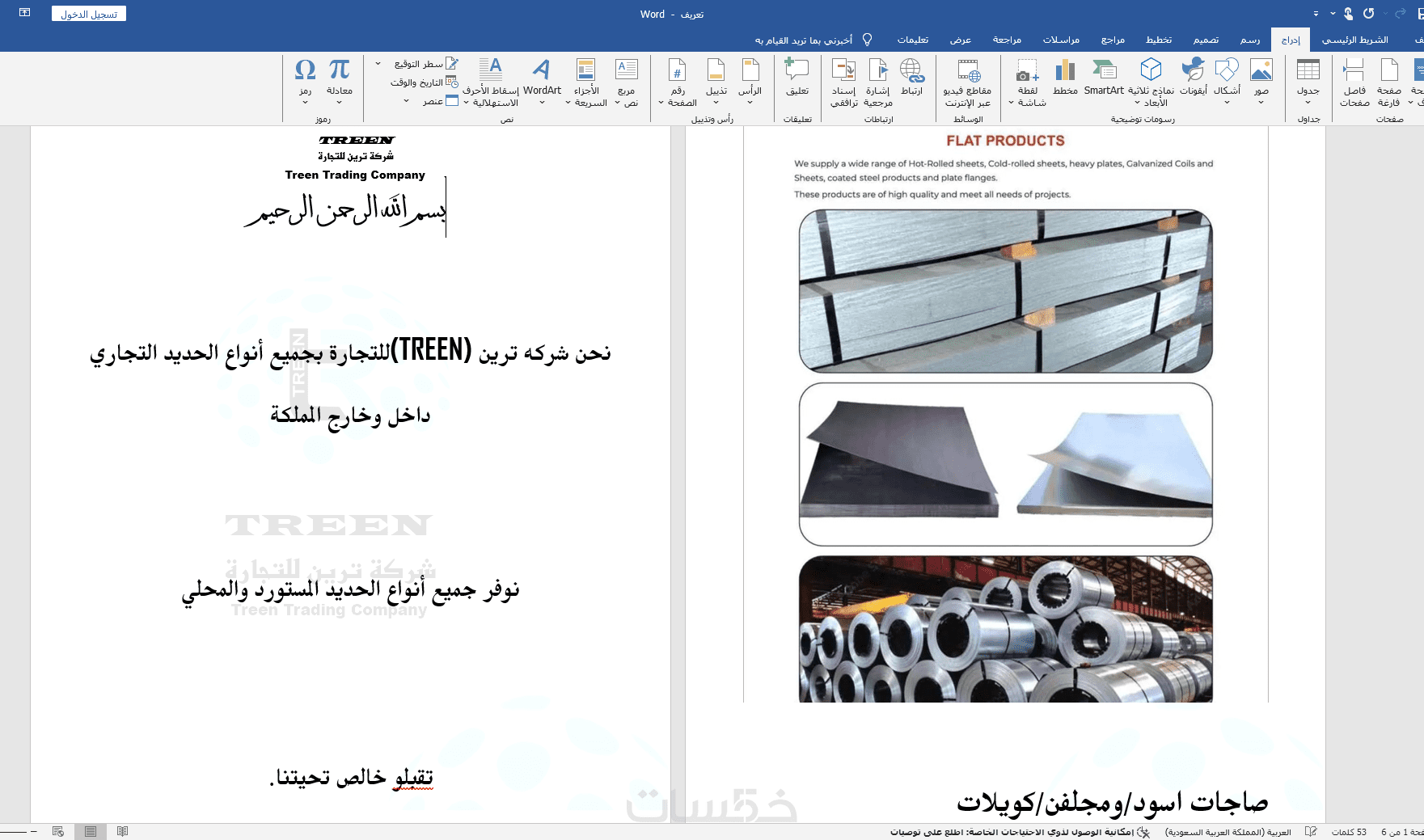This screenshot has width=1424, height=840.
Task: Click the Footer icon (تذييل)
Action: (x=716, y=70)
